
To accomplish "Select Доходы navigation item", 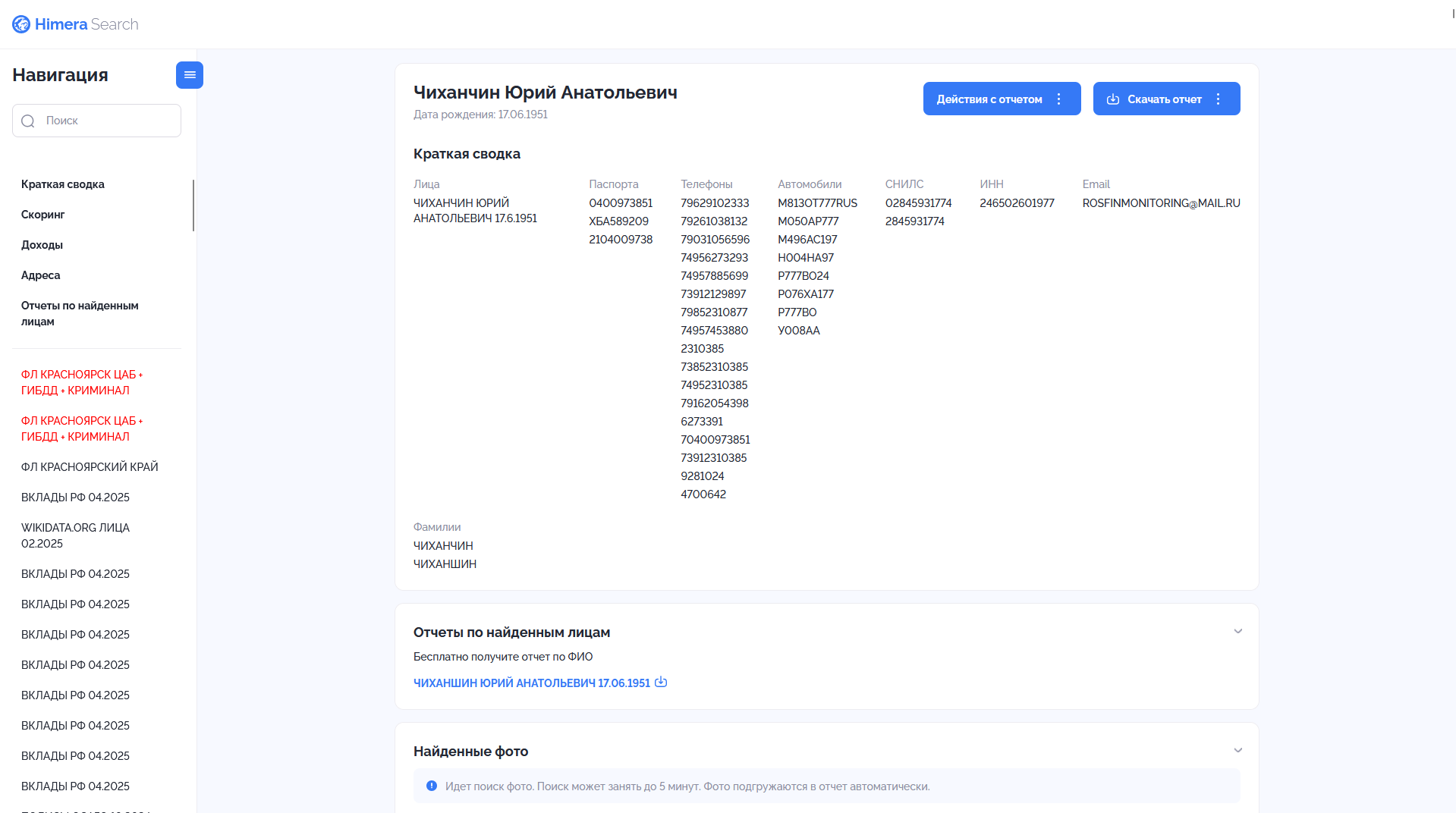I will [42, 245].
